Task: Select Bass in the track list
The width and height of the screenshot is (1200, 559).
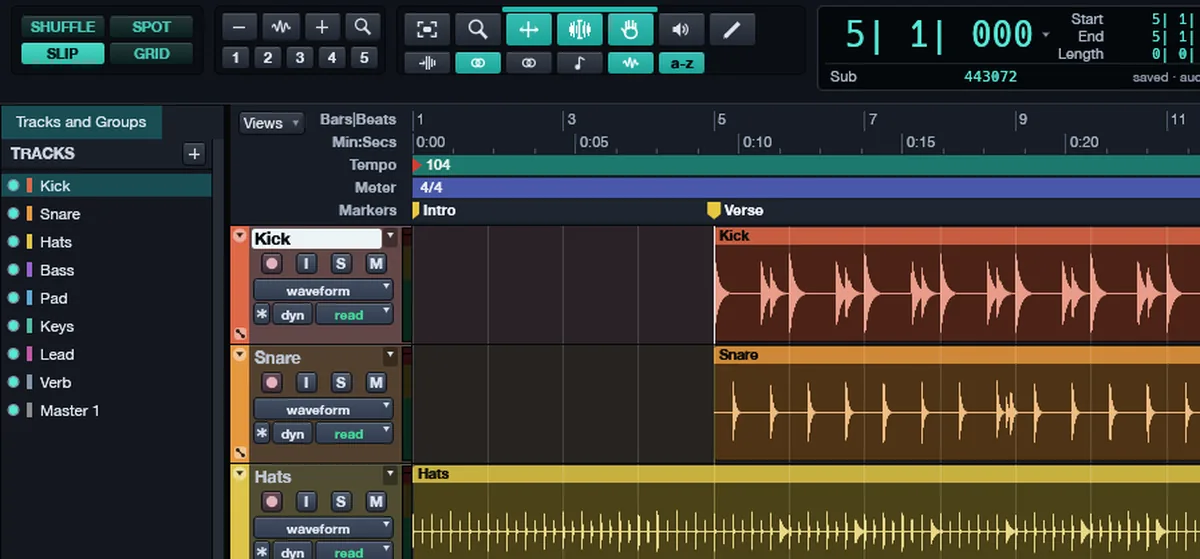Action: tap(57, 270)
